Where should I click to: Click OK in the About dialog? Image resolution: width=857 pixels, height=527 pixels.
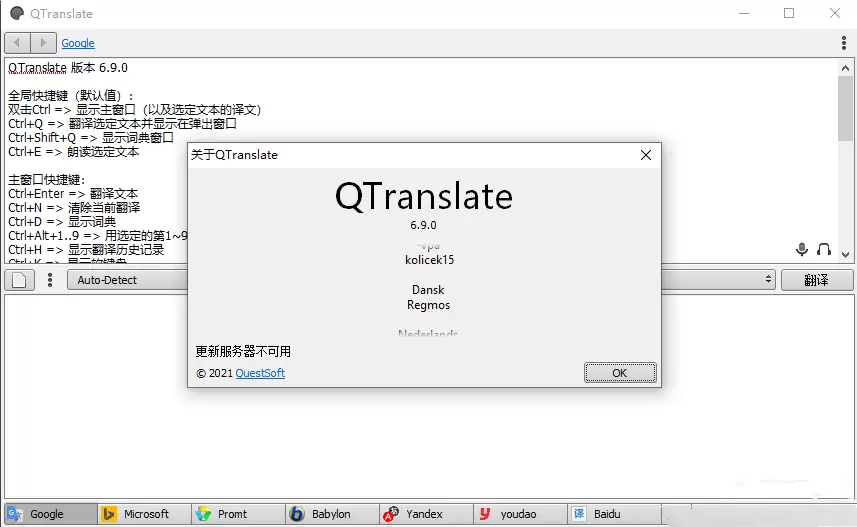620,373
